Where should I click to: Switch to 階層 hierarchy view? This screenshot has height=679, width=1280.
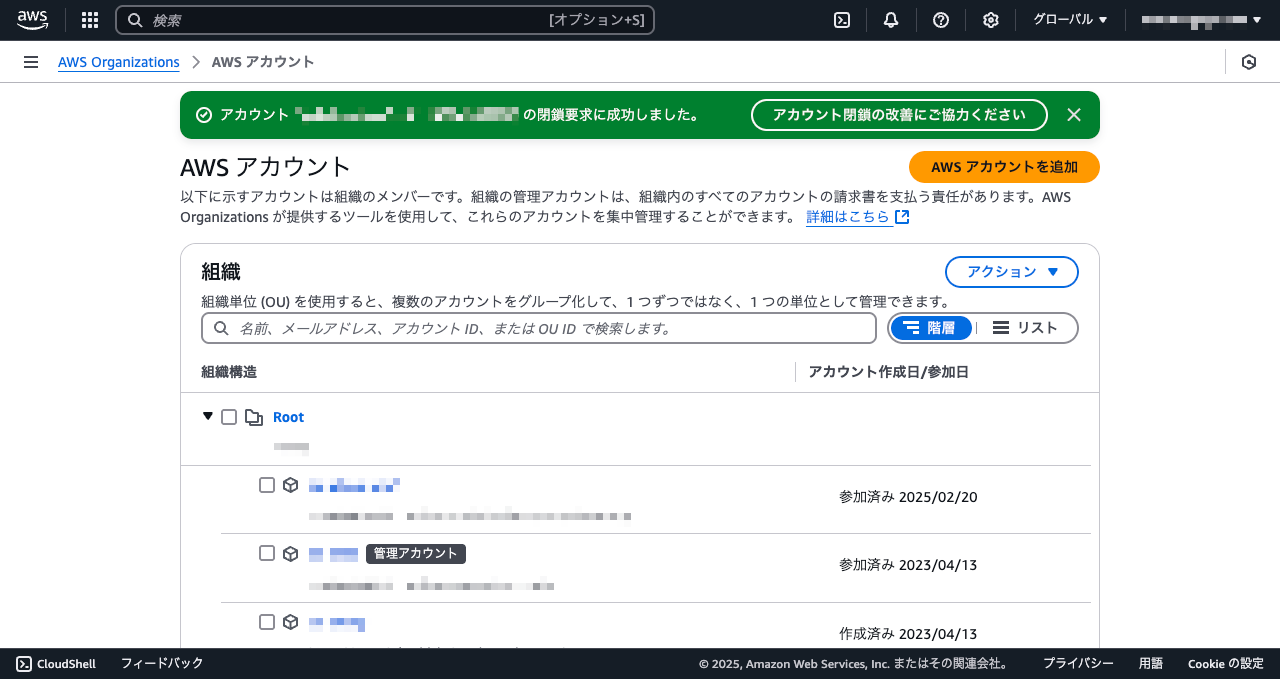tap(931, 328)
